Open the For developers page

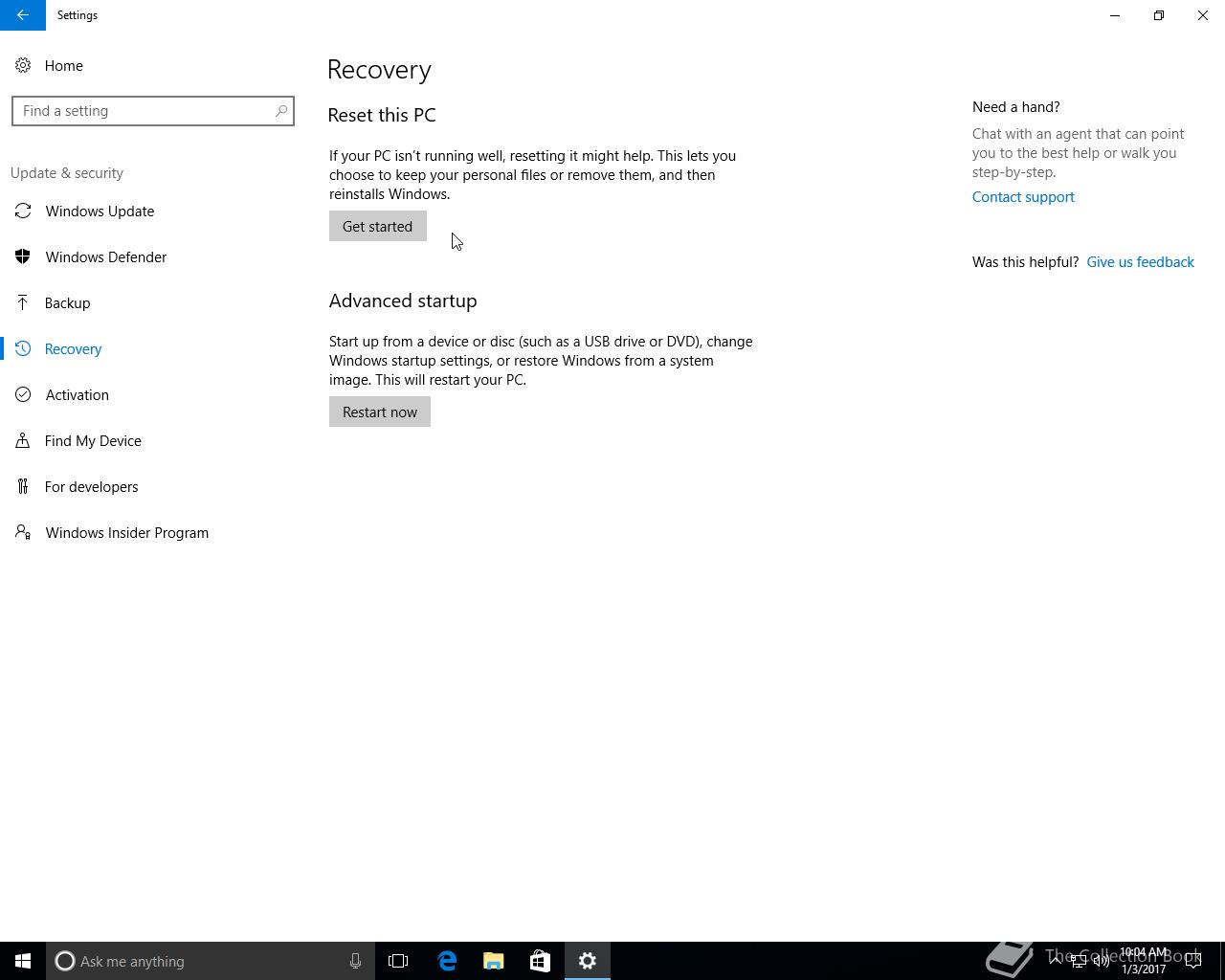click(x=91, y=486)
